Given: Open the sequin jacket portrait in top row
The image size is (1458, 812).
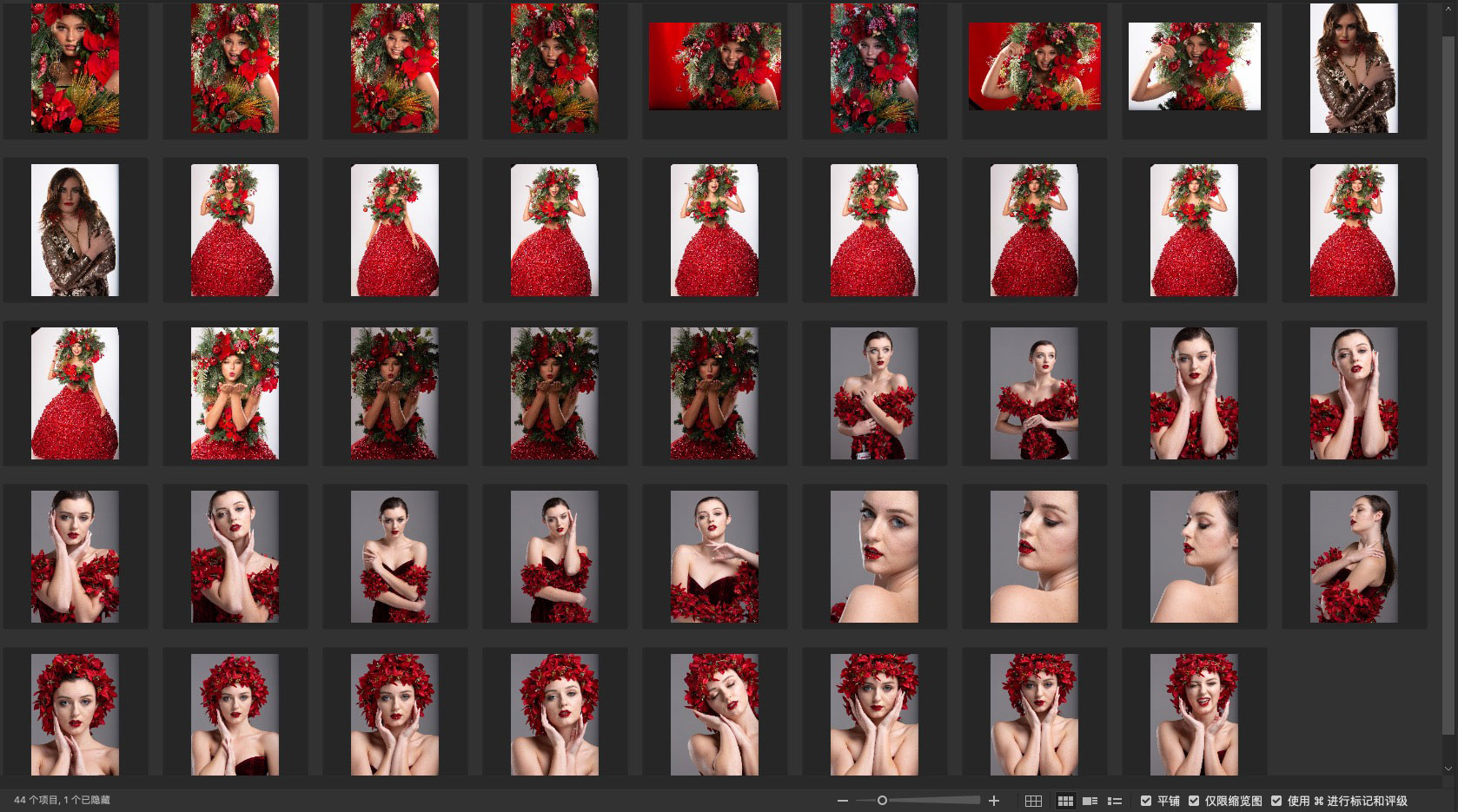Looking at the screenshot, I should tap(1354, 68).
